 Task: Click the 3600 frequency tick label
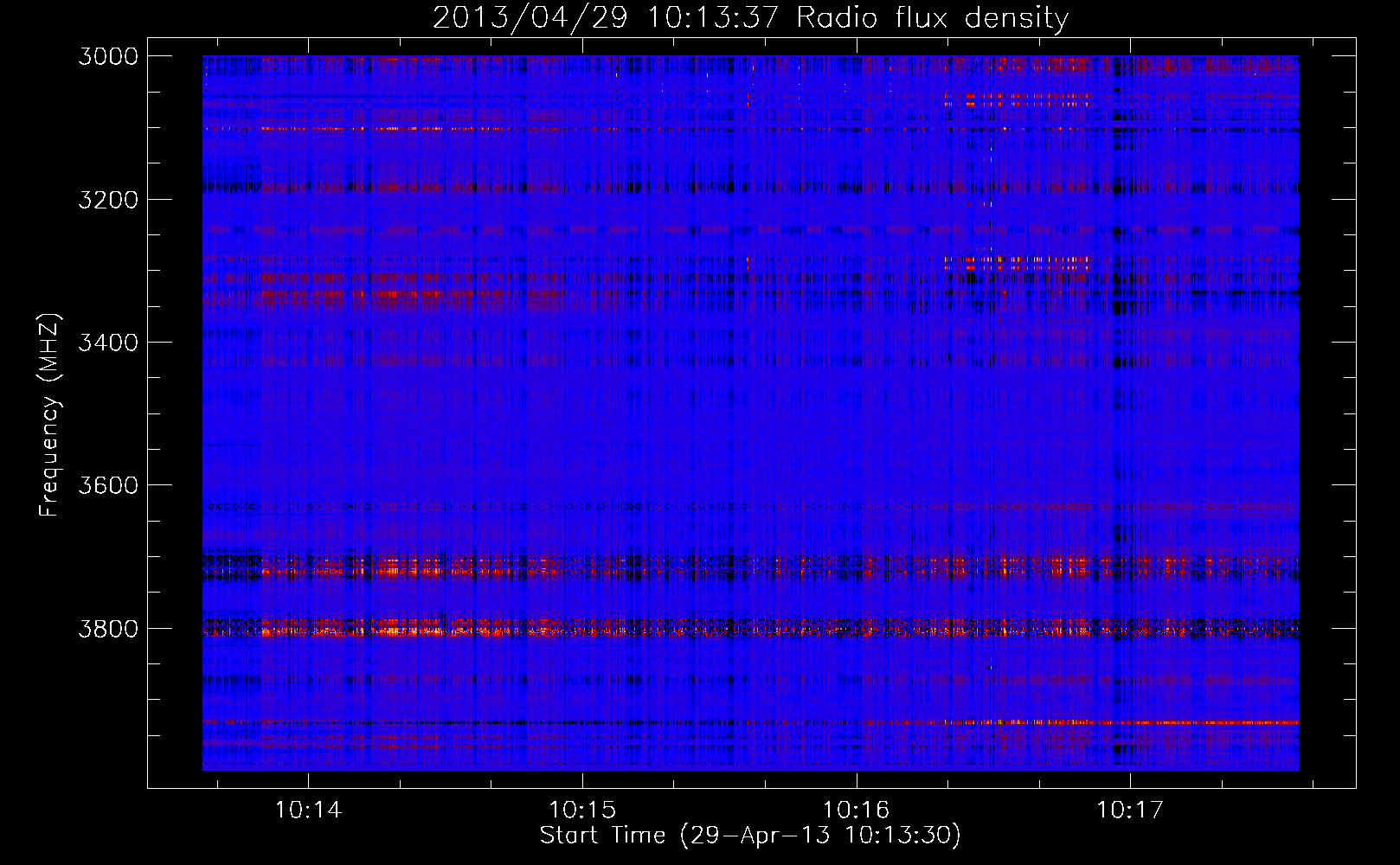108,485
